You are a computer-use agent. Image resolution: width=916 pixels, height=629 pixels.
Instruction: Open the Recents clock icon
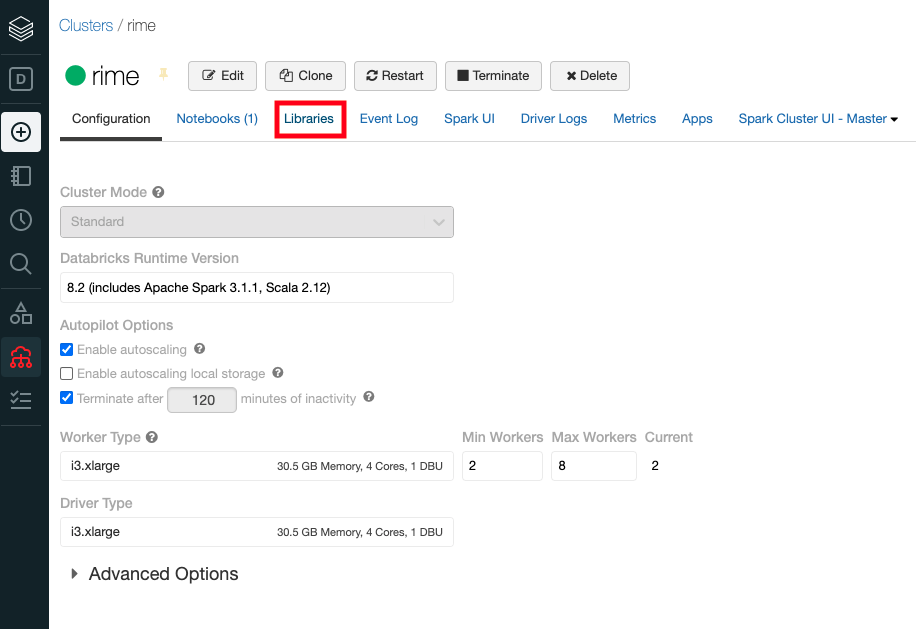point(21,220)
